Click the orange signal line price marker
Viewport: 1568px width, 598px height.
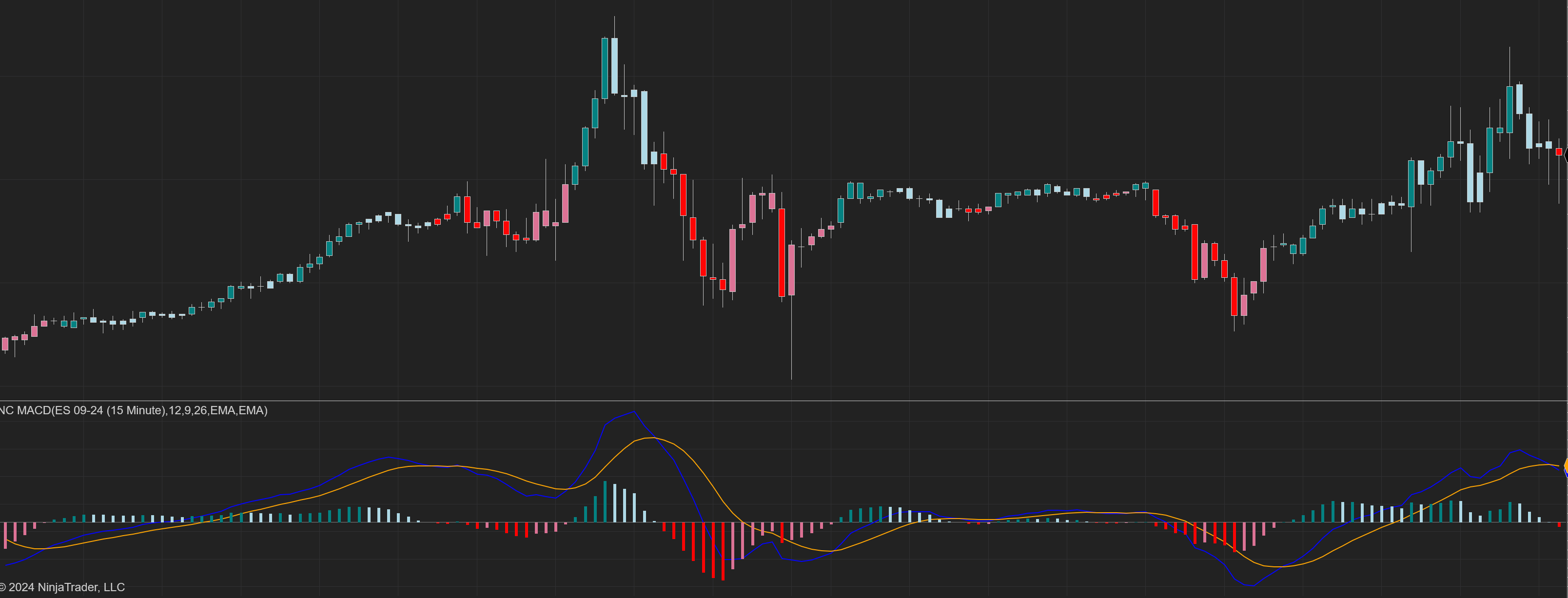click(1566, 465)
